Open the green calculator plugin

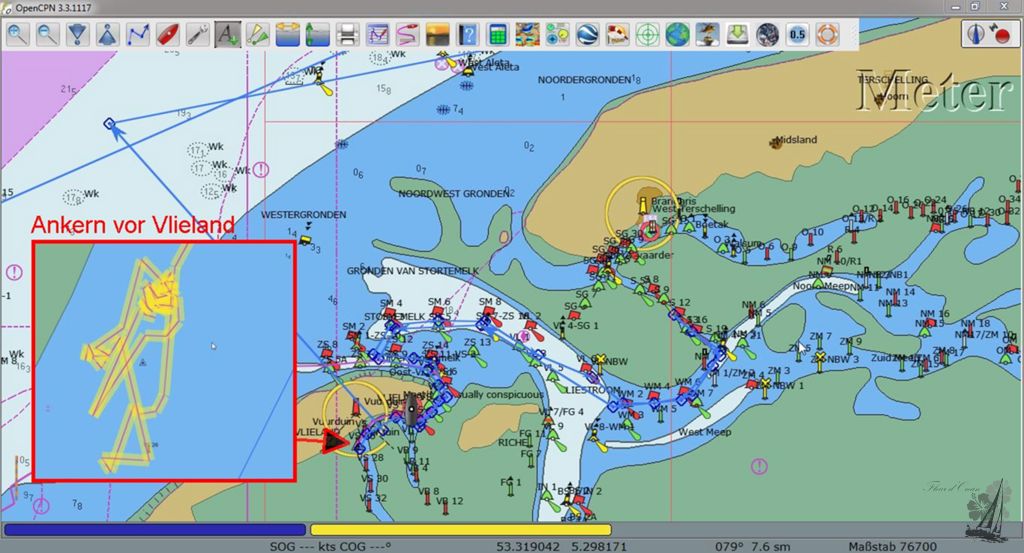(496, 34)
